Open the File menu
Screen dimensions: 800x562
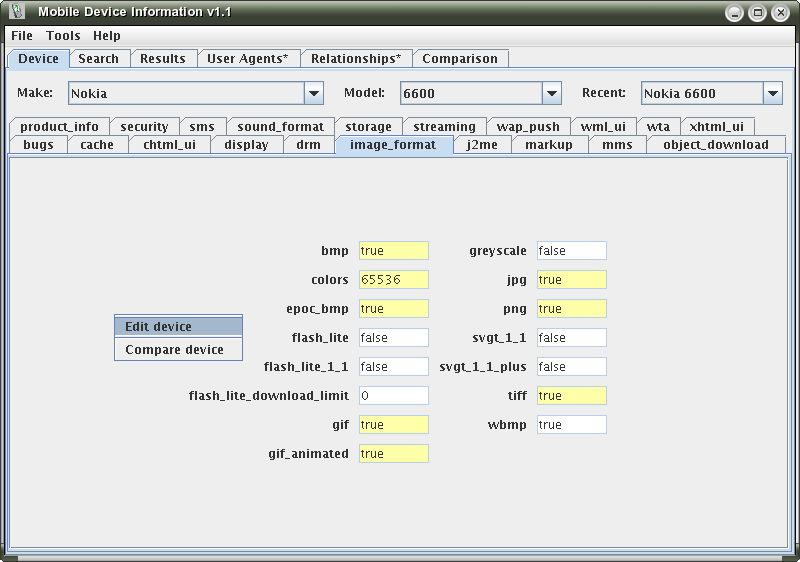22,36
